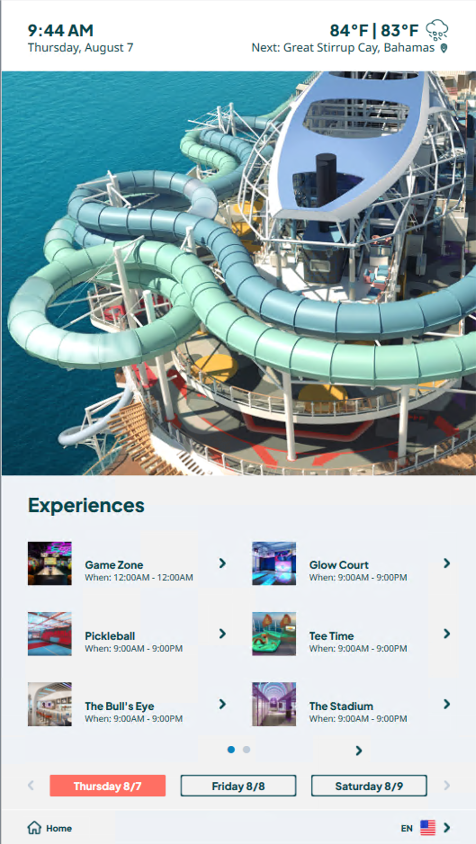The width and height of the screenshot is (476, 844).
Task: Choose the Saturday 8/9 date button
Action: point(369,786)
